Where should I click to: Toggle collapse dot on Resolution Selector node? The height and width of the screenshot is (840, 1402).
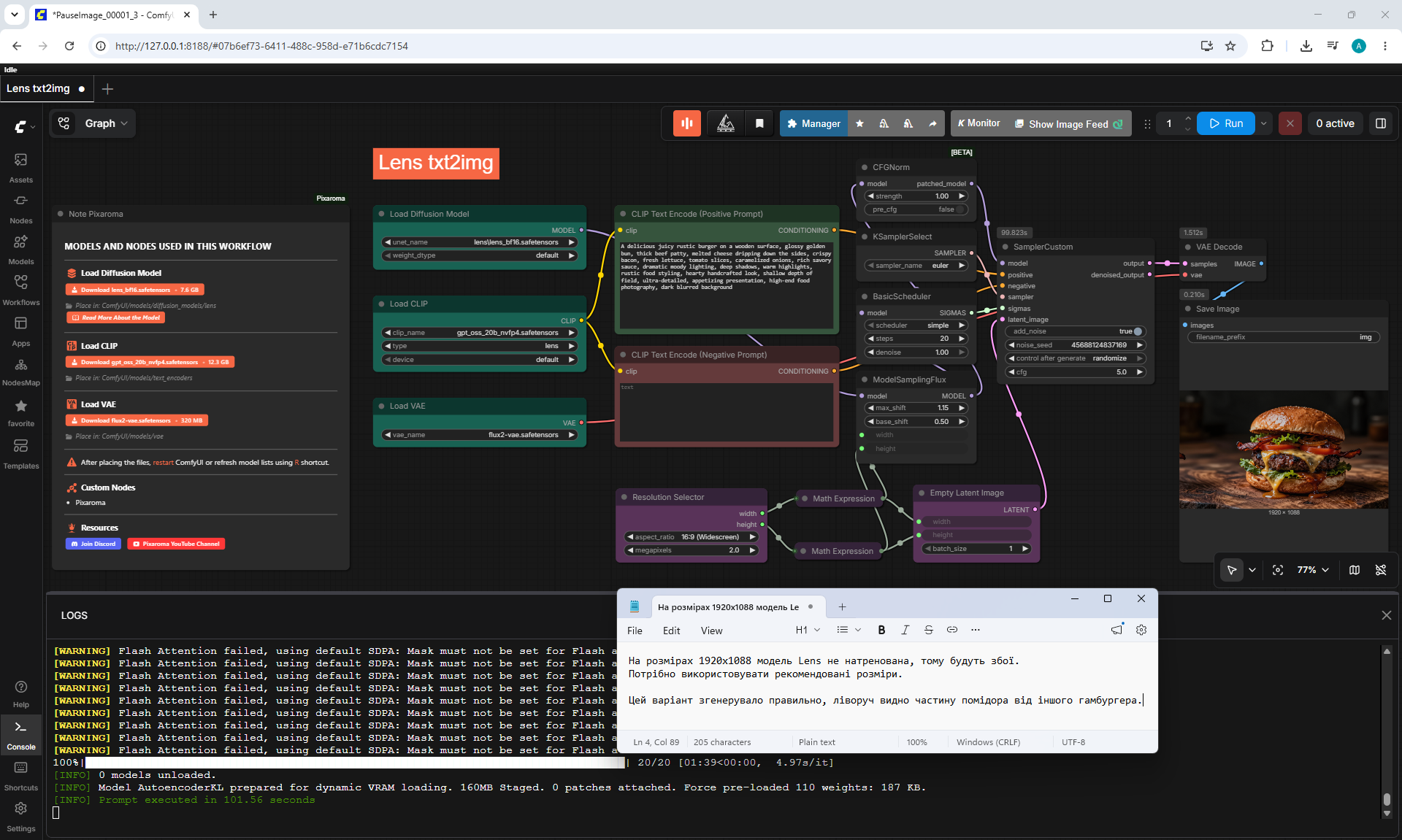(x=624, y=497)
